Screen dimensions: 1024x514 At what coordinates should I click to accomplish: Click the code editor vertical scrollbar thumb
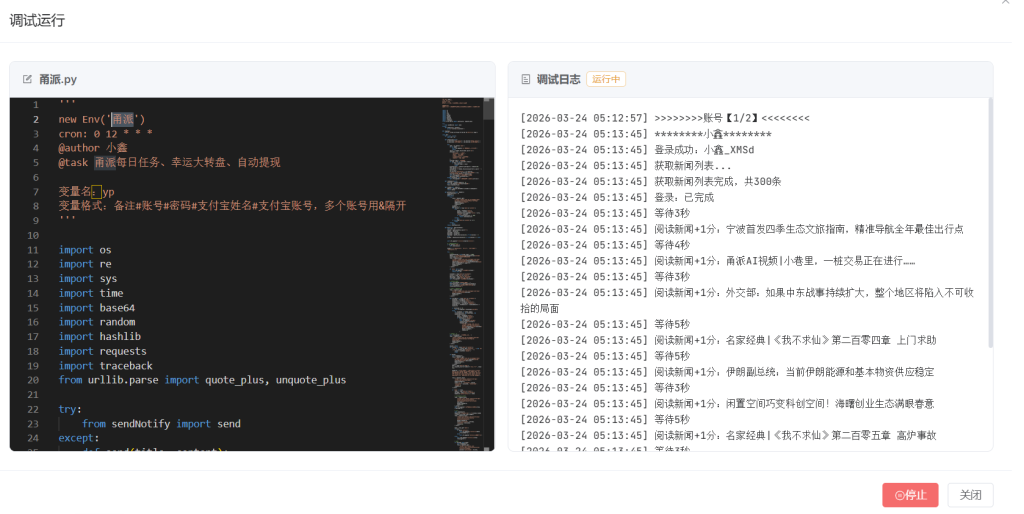(488, 109)
